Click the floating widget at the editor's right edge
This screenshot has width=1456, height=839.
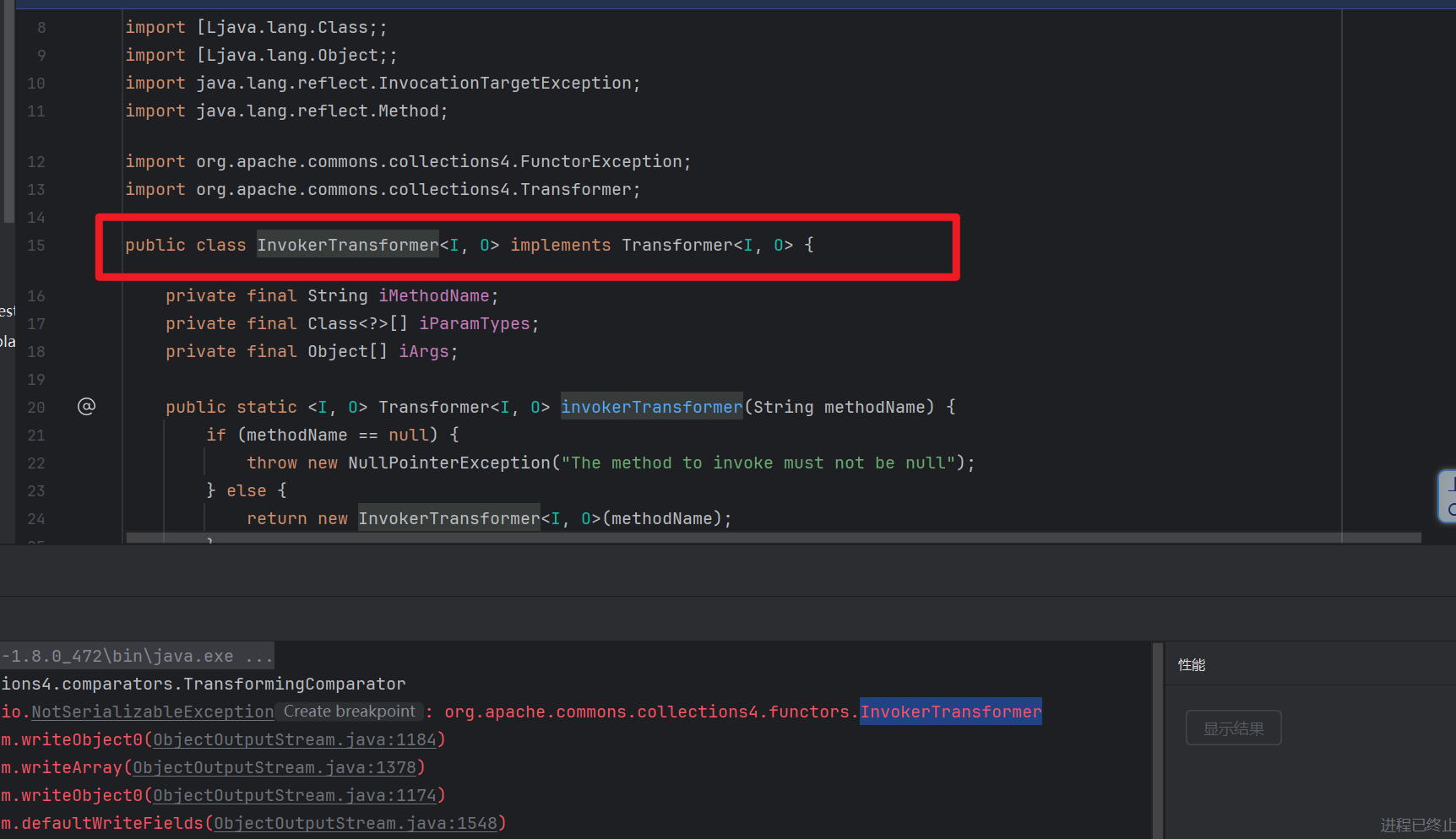pos(1448,496)
